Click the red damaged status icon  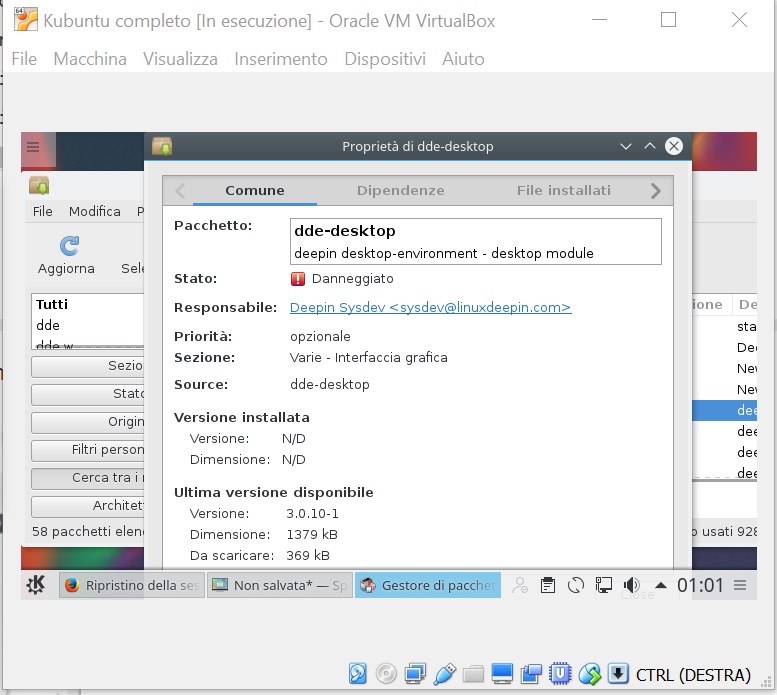(x=298, y=279)
